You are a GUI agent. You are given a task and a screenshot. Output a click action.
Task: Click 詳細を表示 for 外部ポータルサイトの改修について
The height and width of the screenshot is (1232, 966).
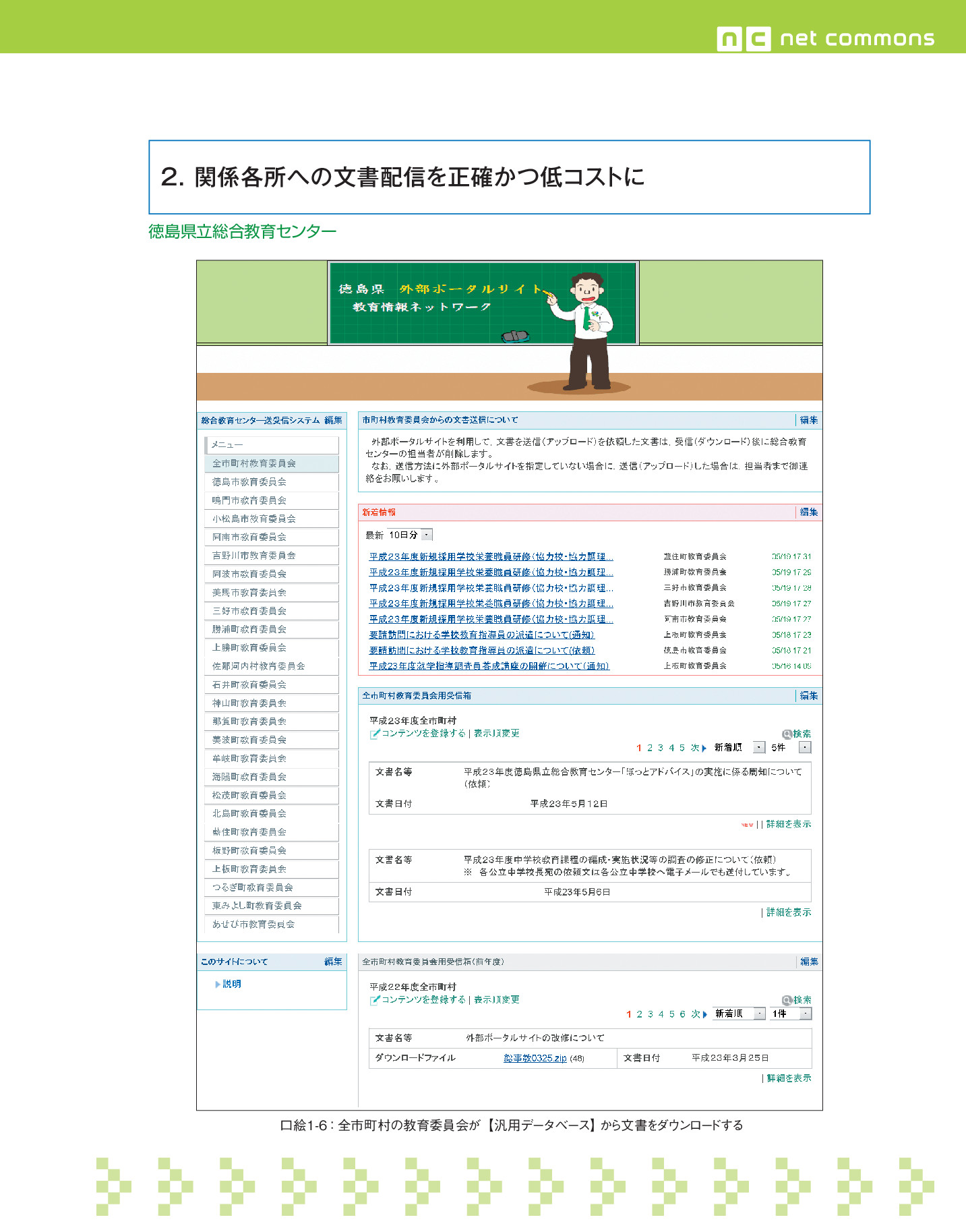789,1079
